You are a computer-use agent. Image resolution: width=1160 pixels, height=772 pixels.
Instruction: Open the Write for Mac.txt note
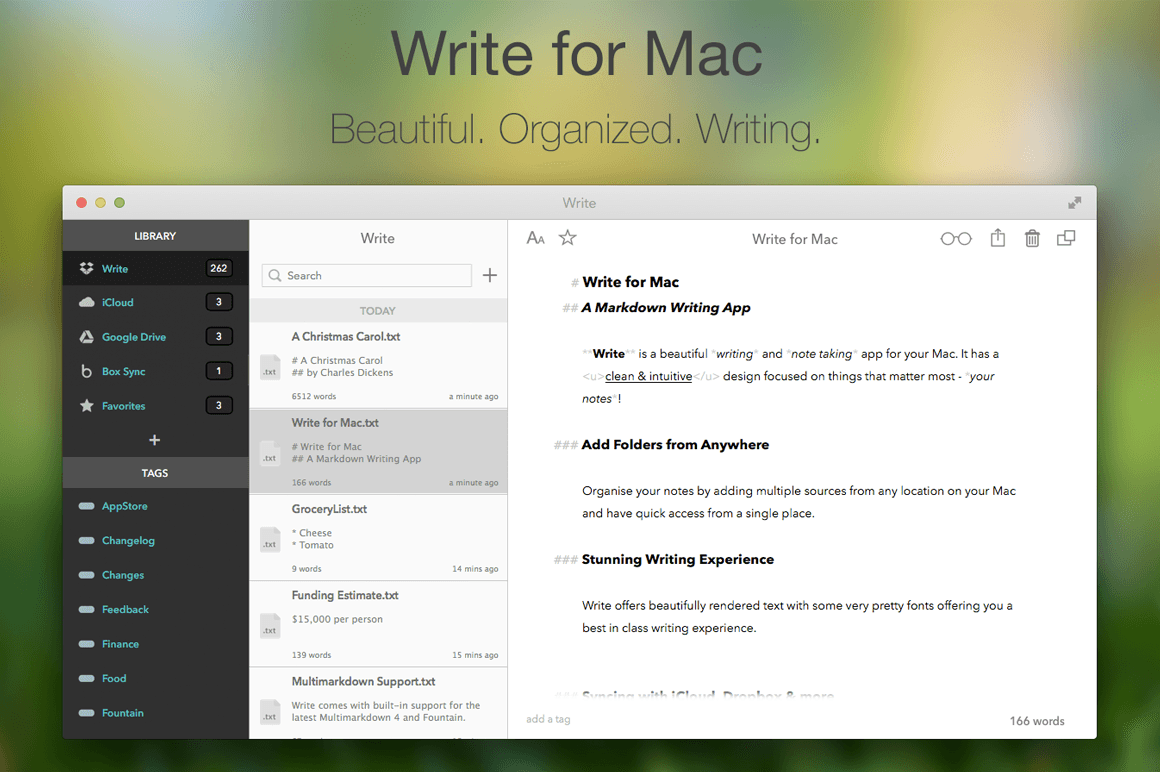[378, 451]
